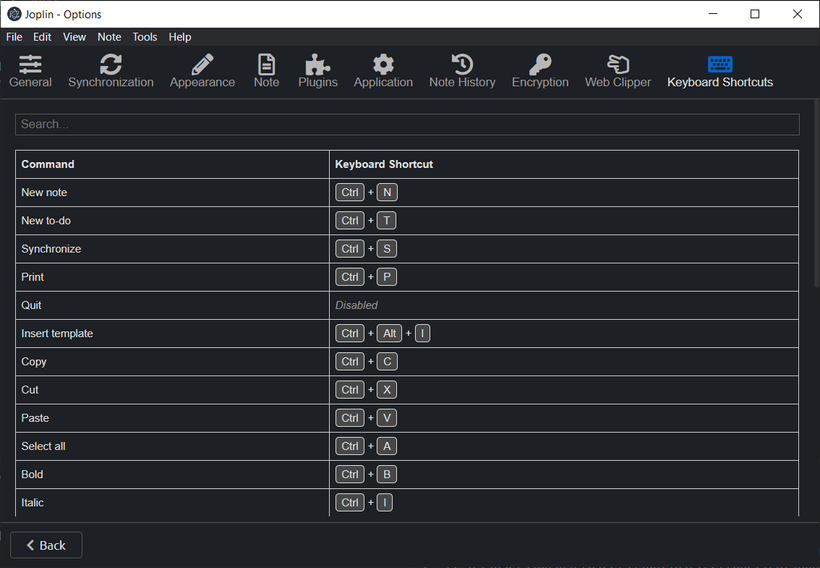Screen dimensions: 820x568
Task: Click the "Command" column header
Action: pyautogui.click(x=173, y=164)
